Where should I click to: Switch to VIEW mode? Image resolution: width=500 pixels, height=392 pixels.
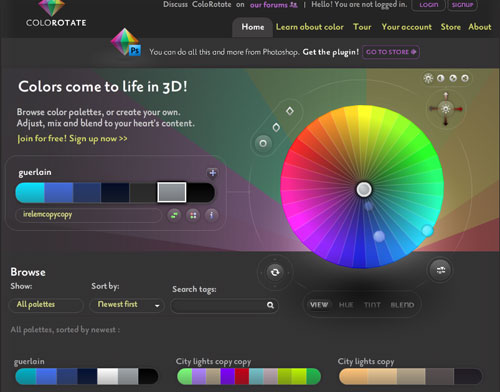pos(319,305)
